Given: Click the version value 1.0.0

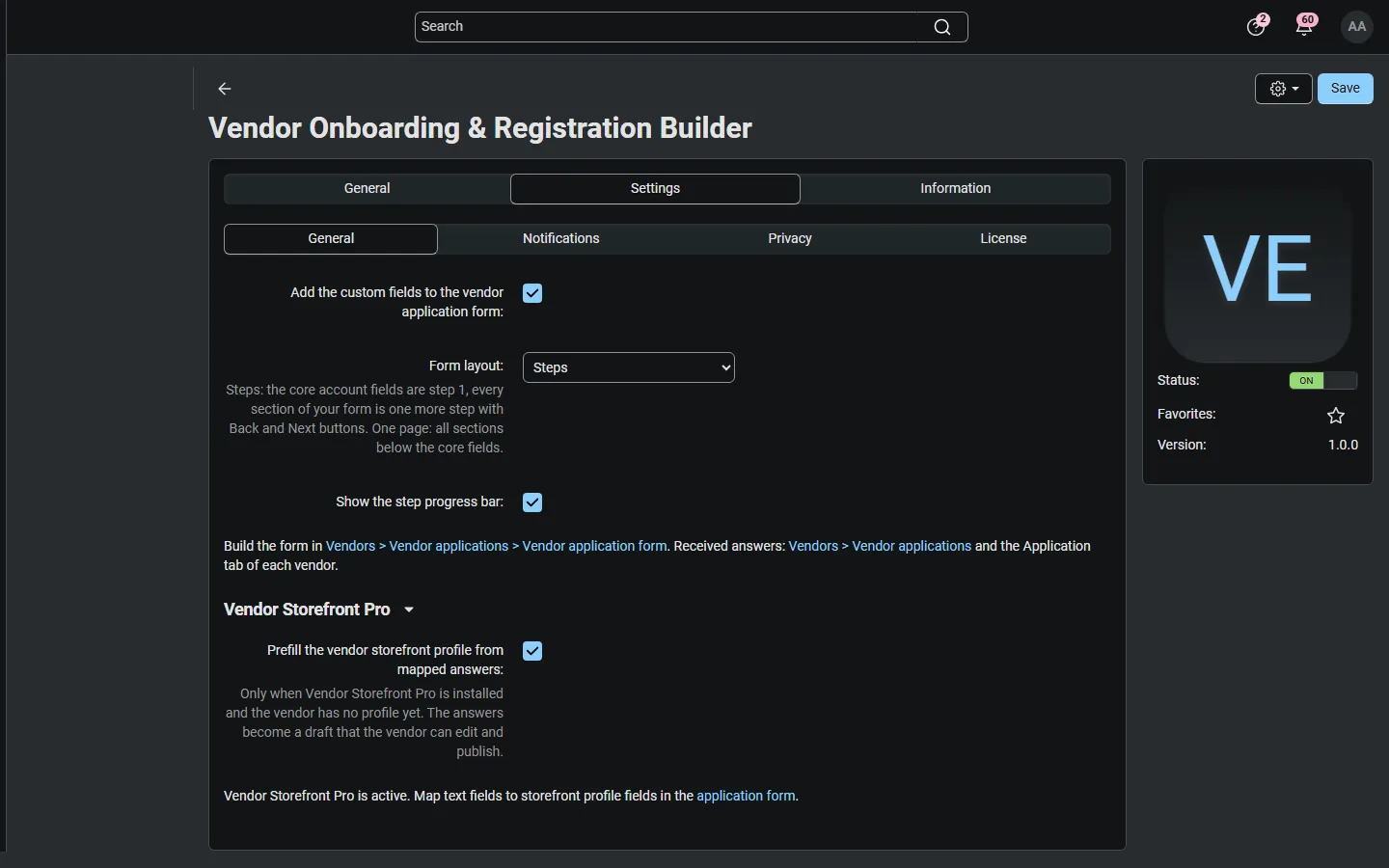Looking at the screenshot, I should tap(1343, 446).
